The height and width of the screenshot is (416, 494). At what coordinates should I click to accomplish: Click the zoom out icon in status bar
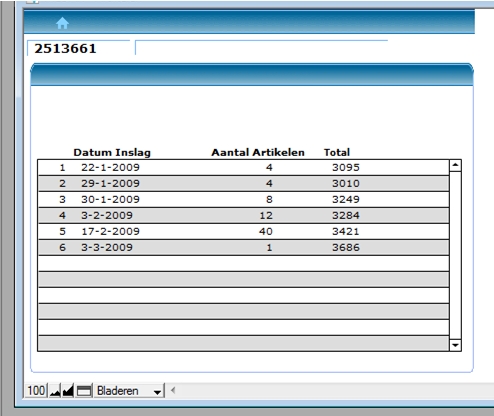click(x=55, y=391)
